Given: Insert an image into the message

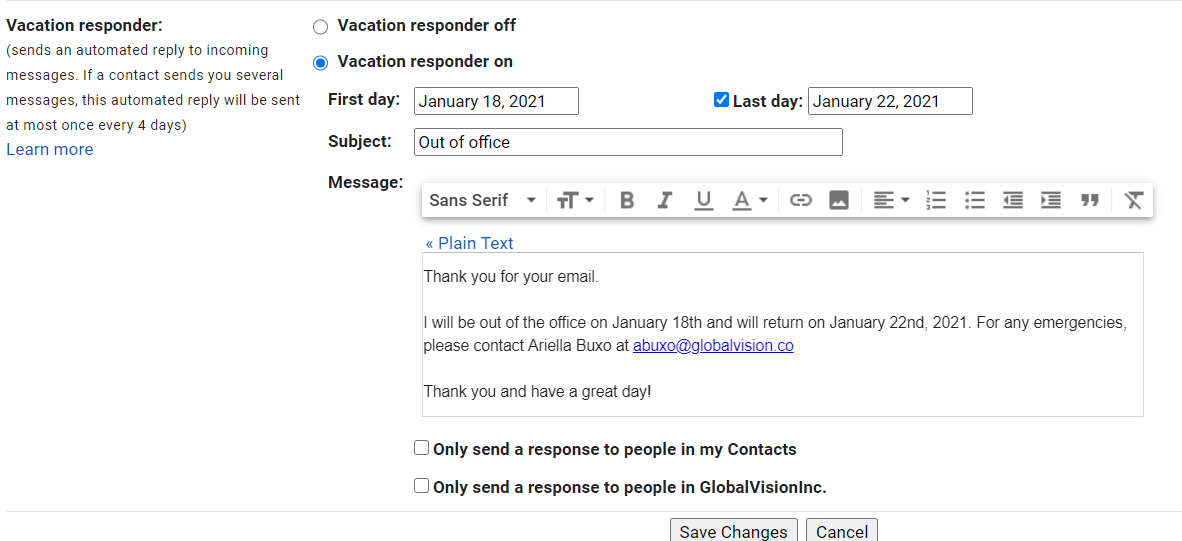Looking at the screenshot, I should coord(839,200).
